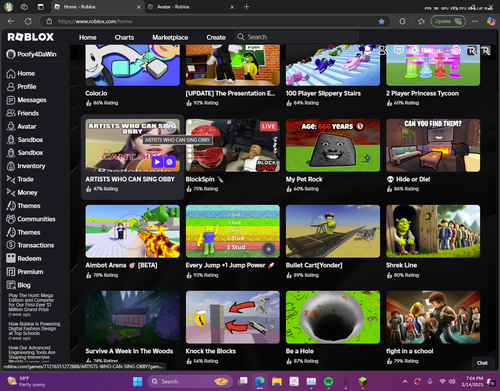Viewport: 500px width, 391px height.
Task: Open the browser favorites icon
Action: (x=421, y=21)
